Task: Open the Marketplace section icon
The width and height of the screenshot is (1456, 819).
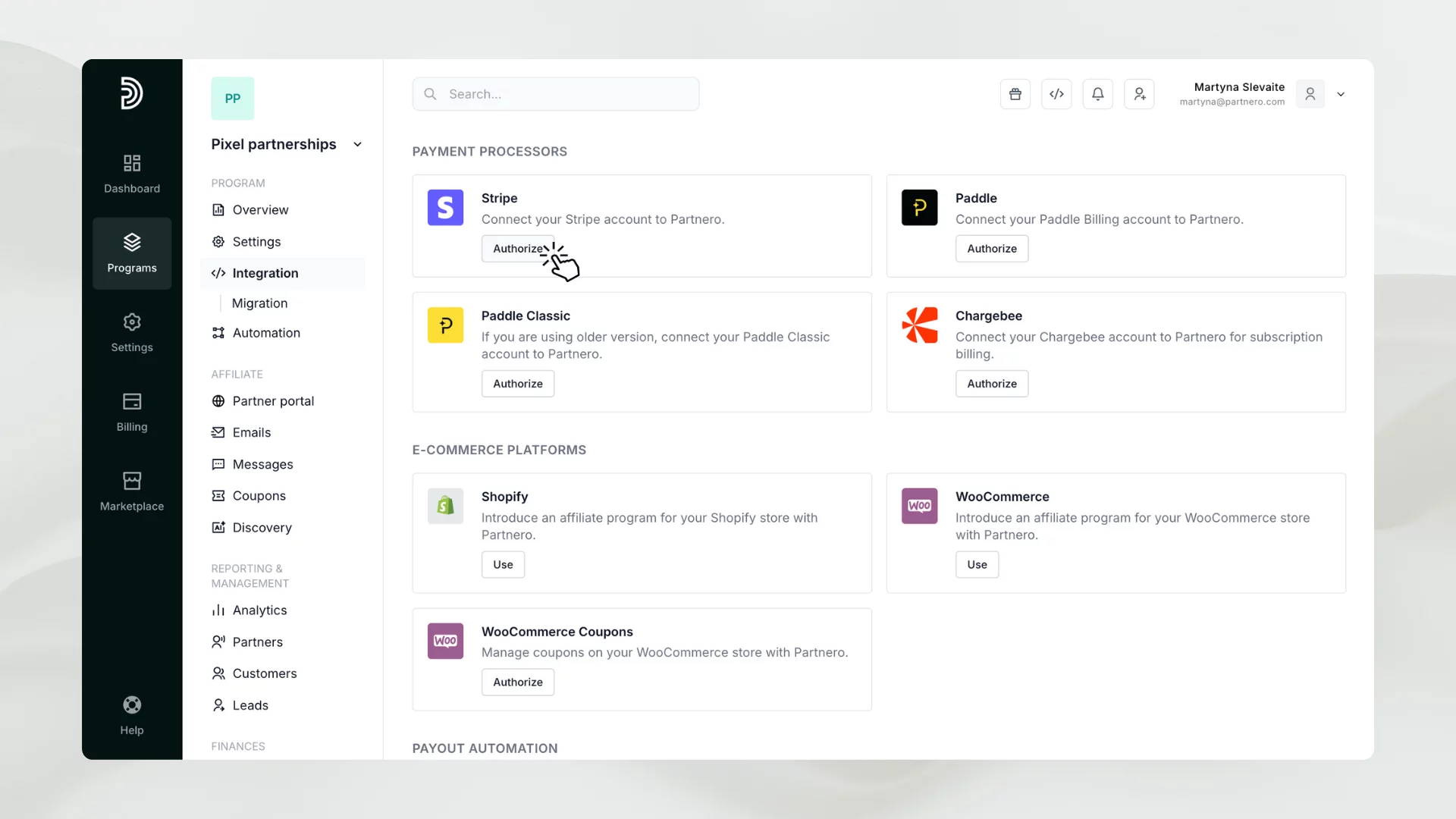Action: tap(131, 491)
